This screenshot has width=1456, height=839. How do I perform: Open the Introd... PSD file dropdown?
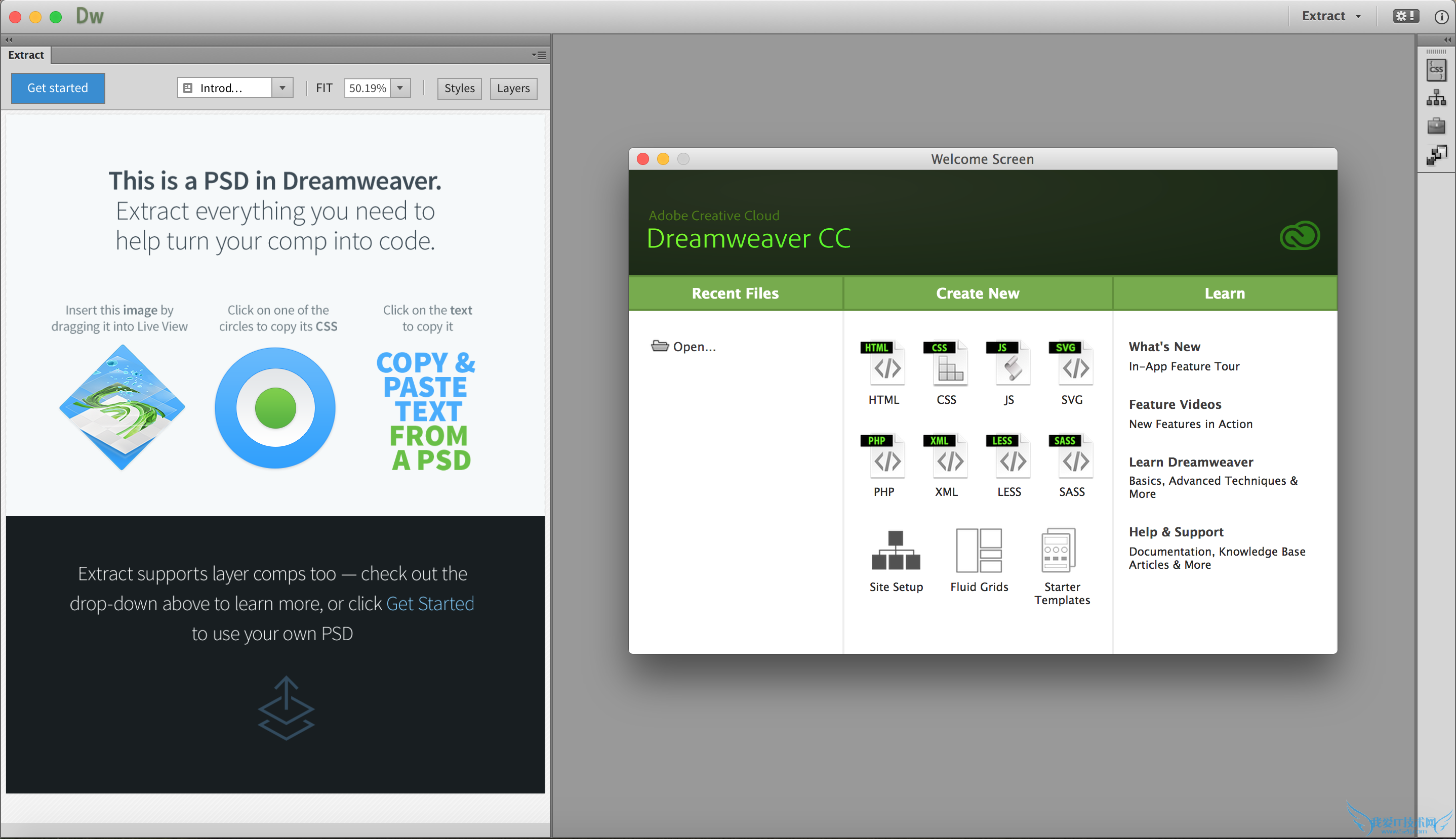pos(282,88)
